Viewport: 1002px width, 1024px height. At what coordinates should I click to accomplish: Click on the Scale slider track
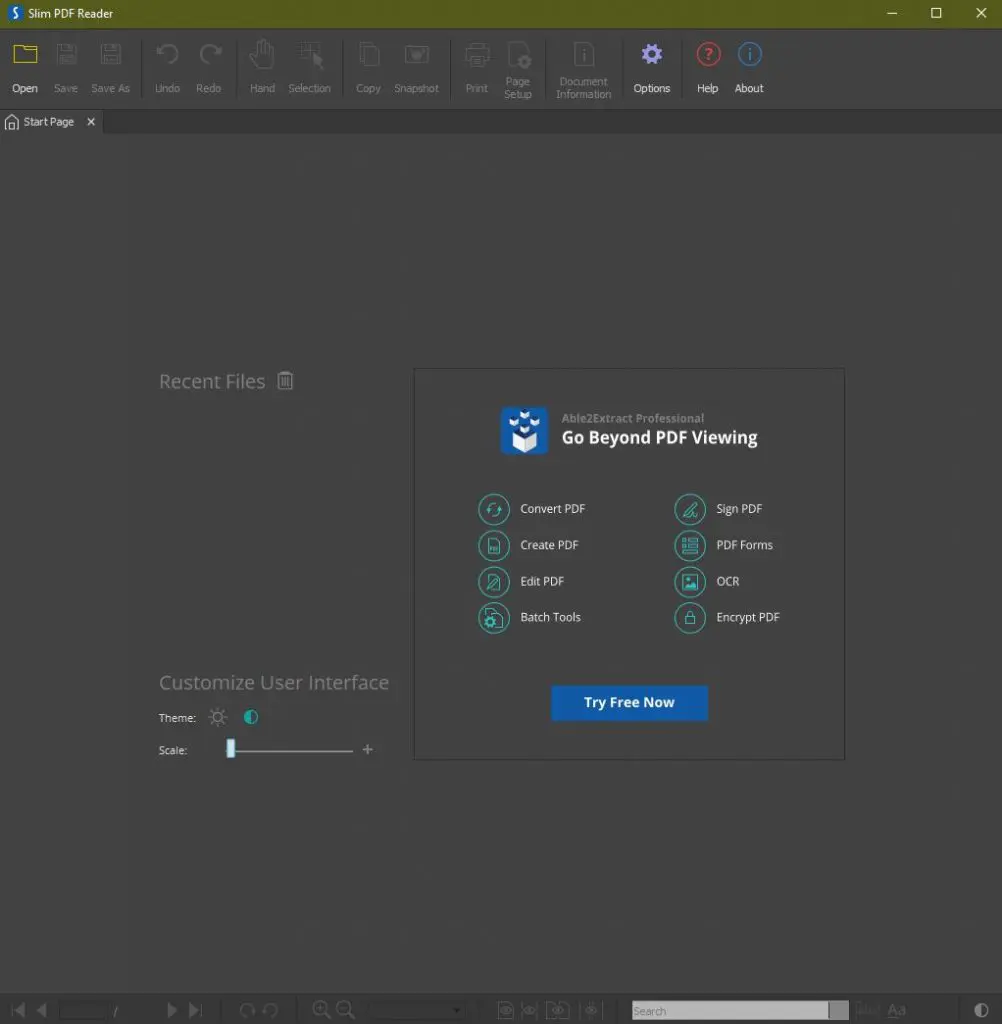pyautogui.click(x=290, y=750)
